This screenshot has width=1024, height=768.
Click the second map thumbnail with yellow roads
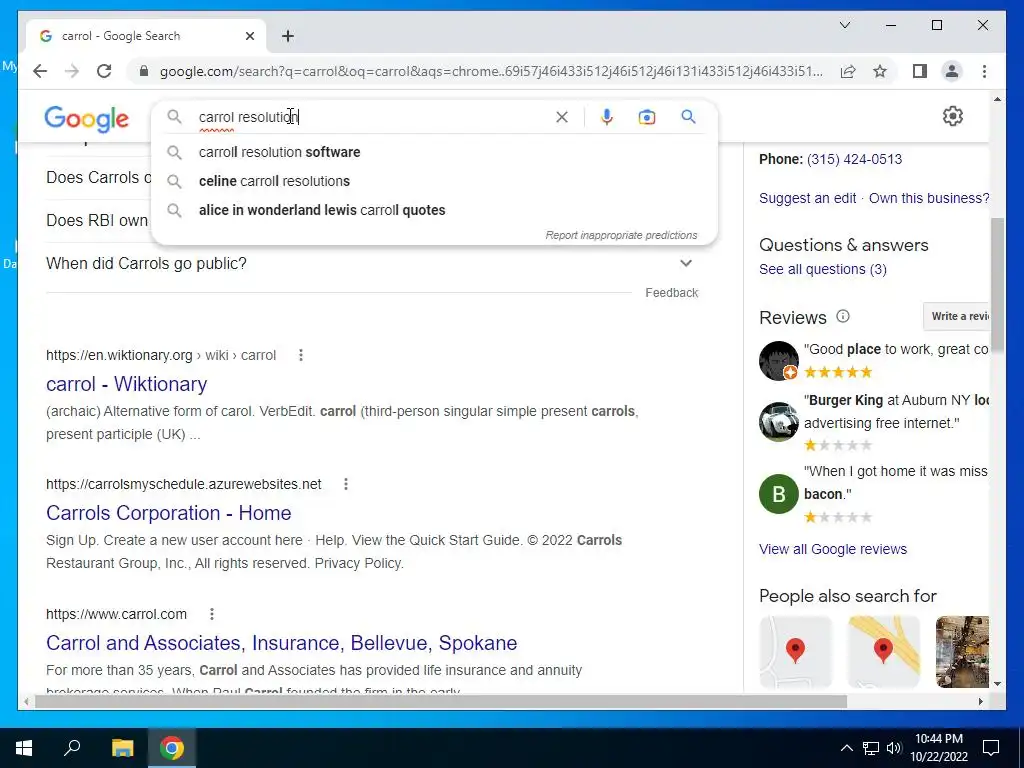[x=884, y=652]
